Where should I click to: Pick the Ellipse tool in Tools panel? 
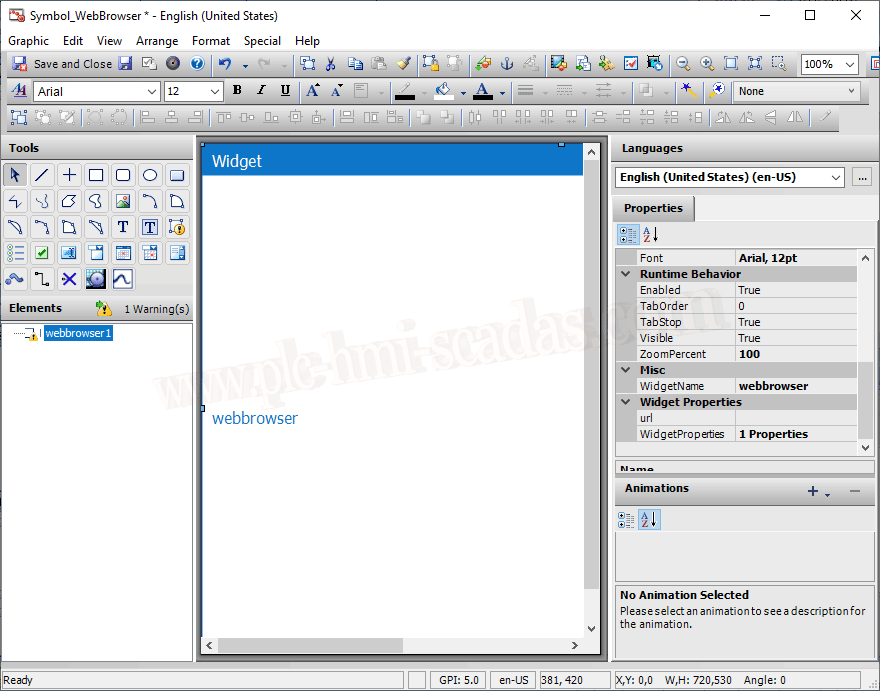150,175
